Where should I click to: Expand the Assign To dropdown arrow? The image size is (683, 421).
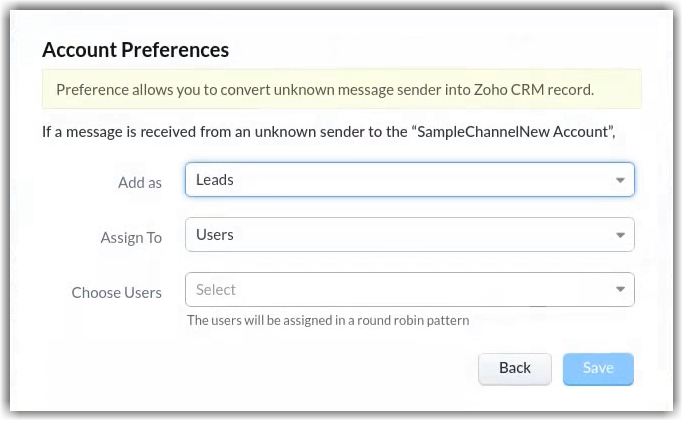620,236
